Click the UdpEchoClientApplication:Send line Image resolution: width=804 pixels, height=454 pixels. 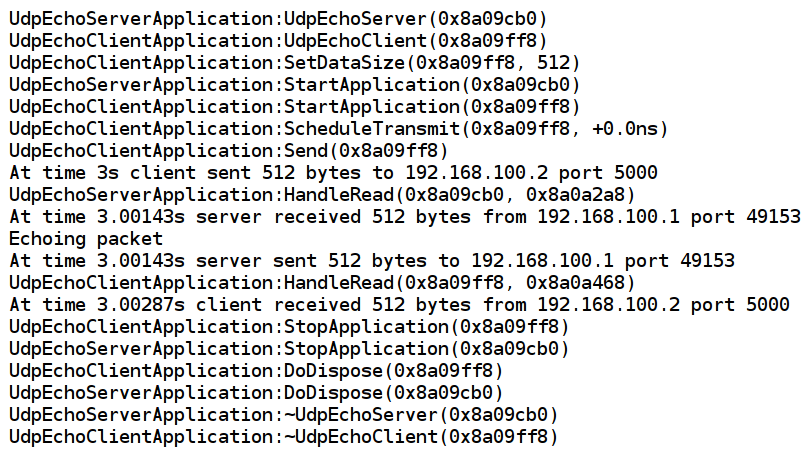pyautogui.click(x=229, y=150)
